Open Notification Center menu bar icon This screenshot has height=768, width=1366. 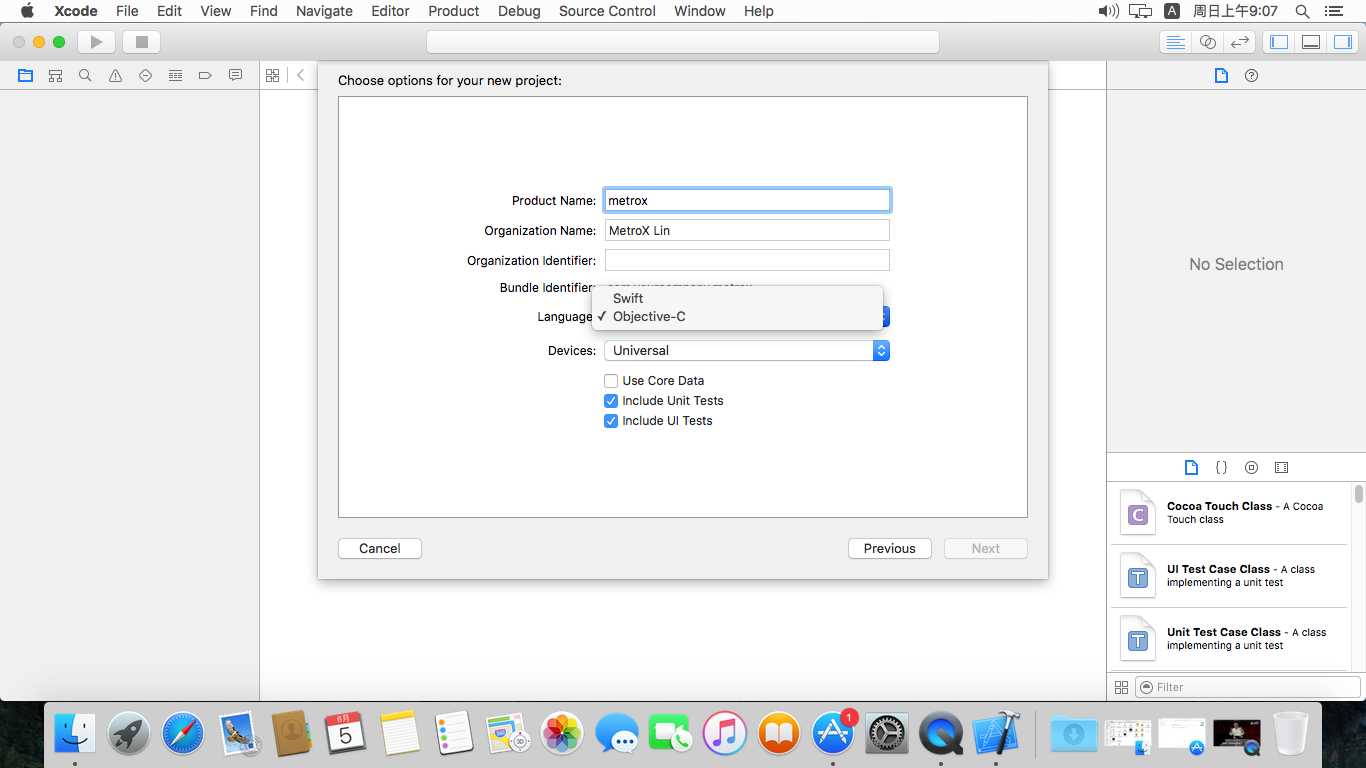(1333, 11)
